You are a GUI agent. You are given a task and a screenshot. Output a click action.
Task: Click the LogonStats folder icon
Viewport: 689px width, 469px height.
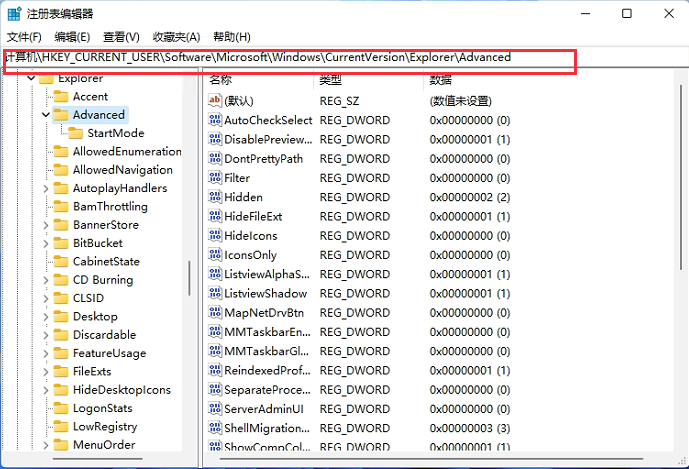(61, 408)
